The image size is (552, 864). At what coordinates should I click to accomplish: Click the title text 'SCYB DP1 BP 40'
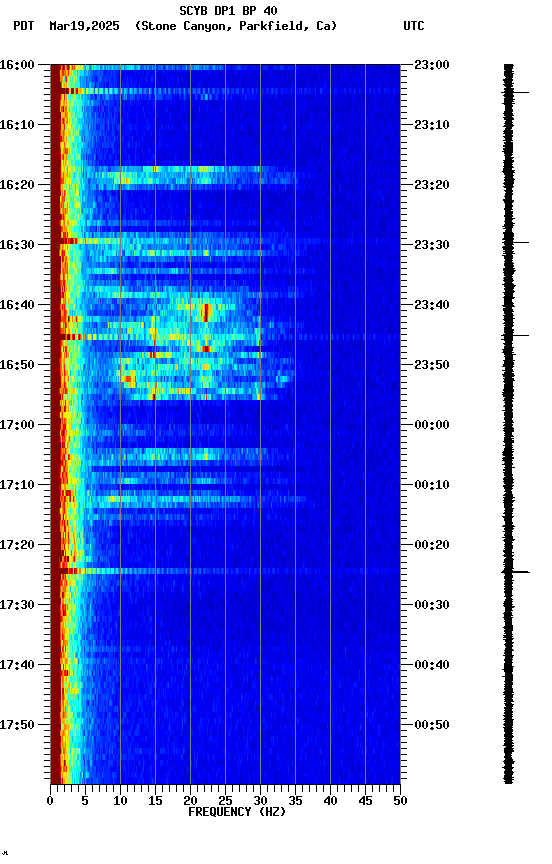point(228,10)
